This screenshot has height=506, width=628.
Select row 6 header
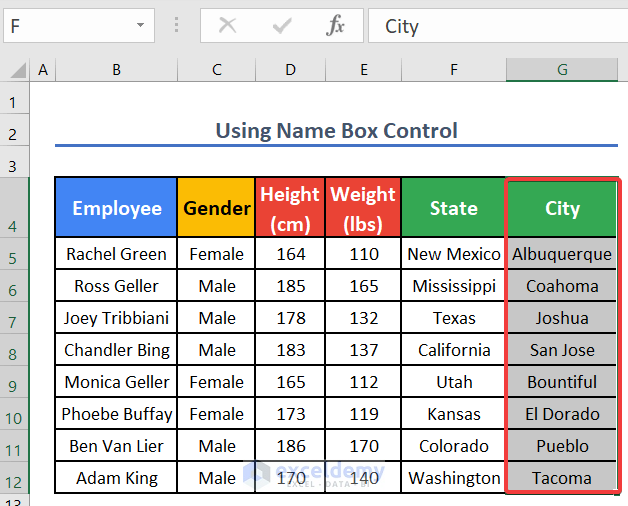click(x=14, y=286)
